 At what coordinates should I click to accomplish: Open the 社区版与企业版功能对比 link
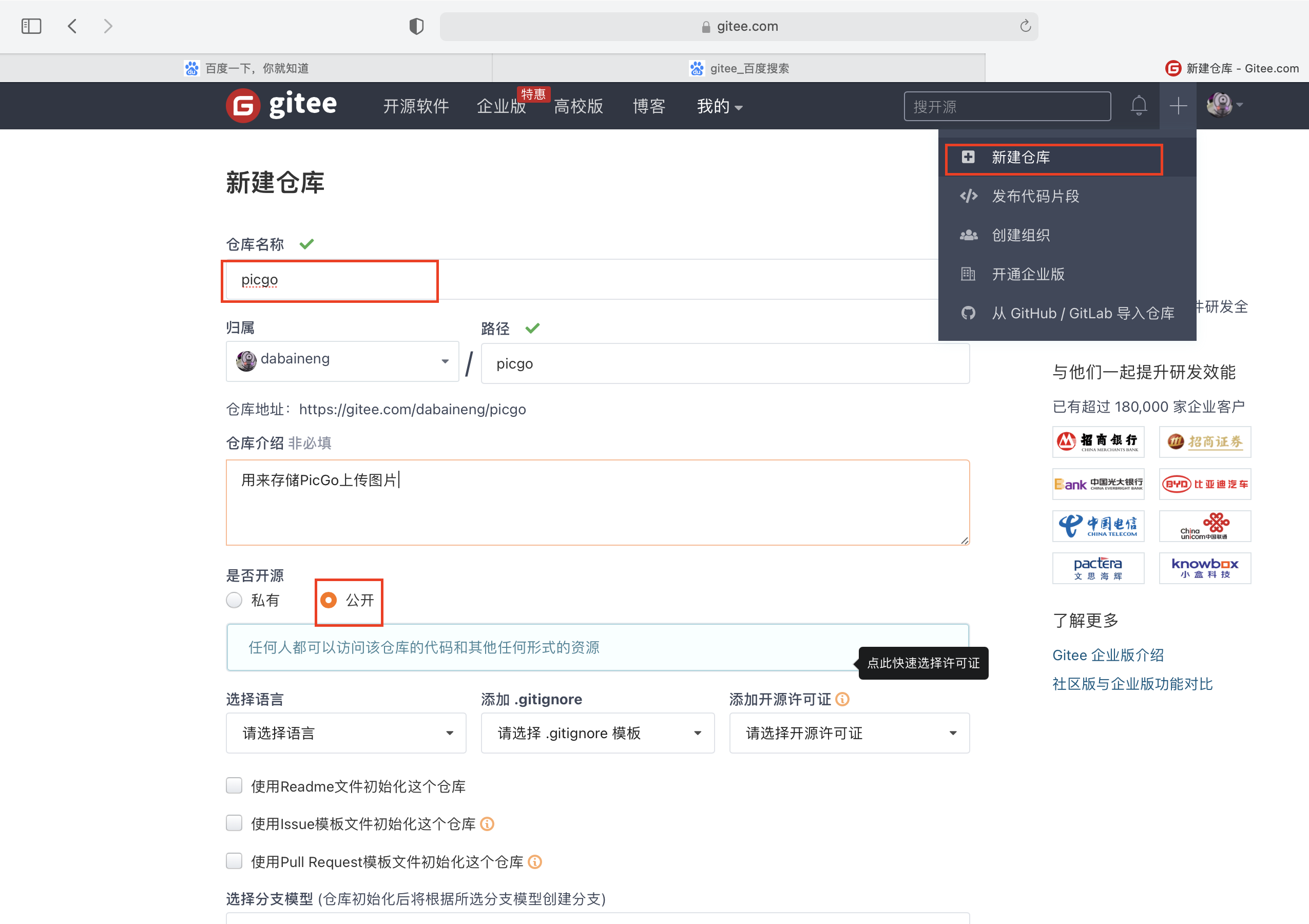pos(1132,683)
